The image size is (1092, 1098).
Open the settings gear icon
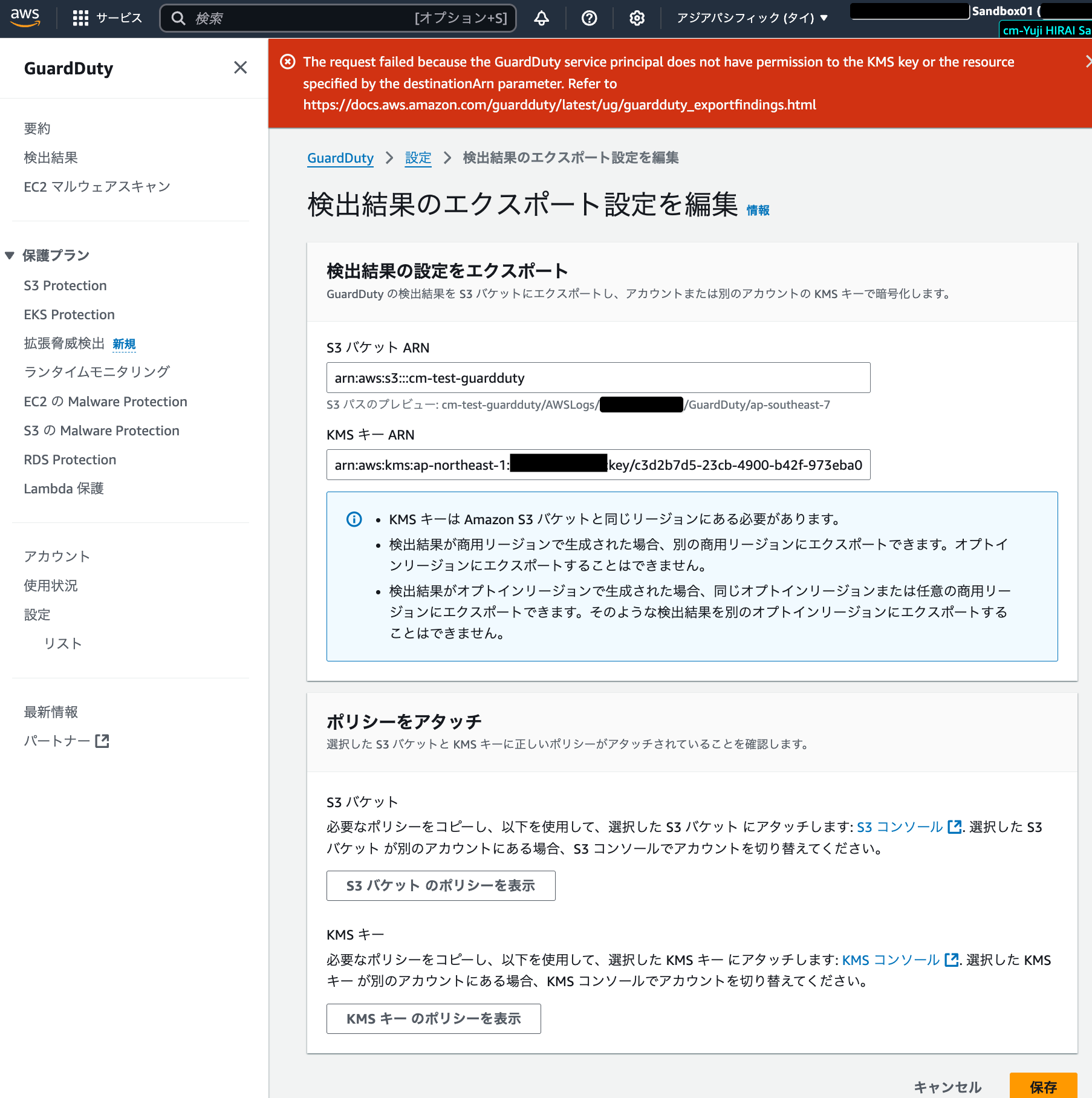pyautogui.click(x=637, y=18)
